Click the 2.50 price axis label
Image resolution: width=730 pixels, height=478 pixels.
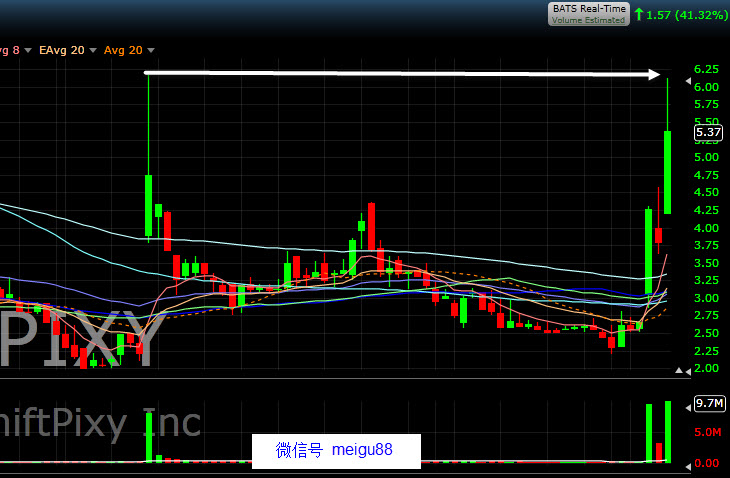coord(706,333)
